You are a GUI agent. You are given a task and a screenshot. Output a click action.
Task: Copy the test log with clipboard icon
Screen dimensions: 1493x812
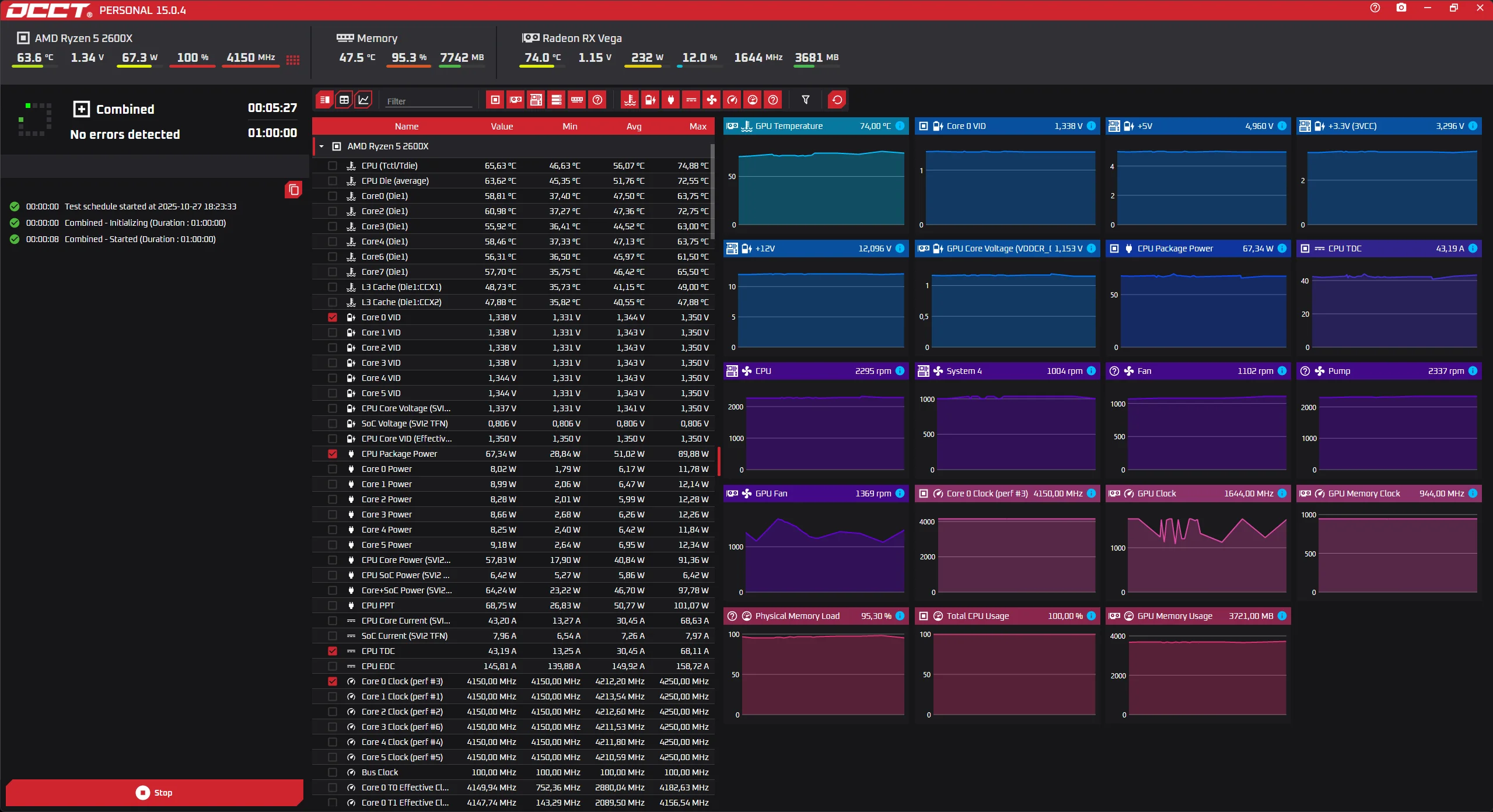click(293, 190)
